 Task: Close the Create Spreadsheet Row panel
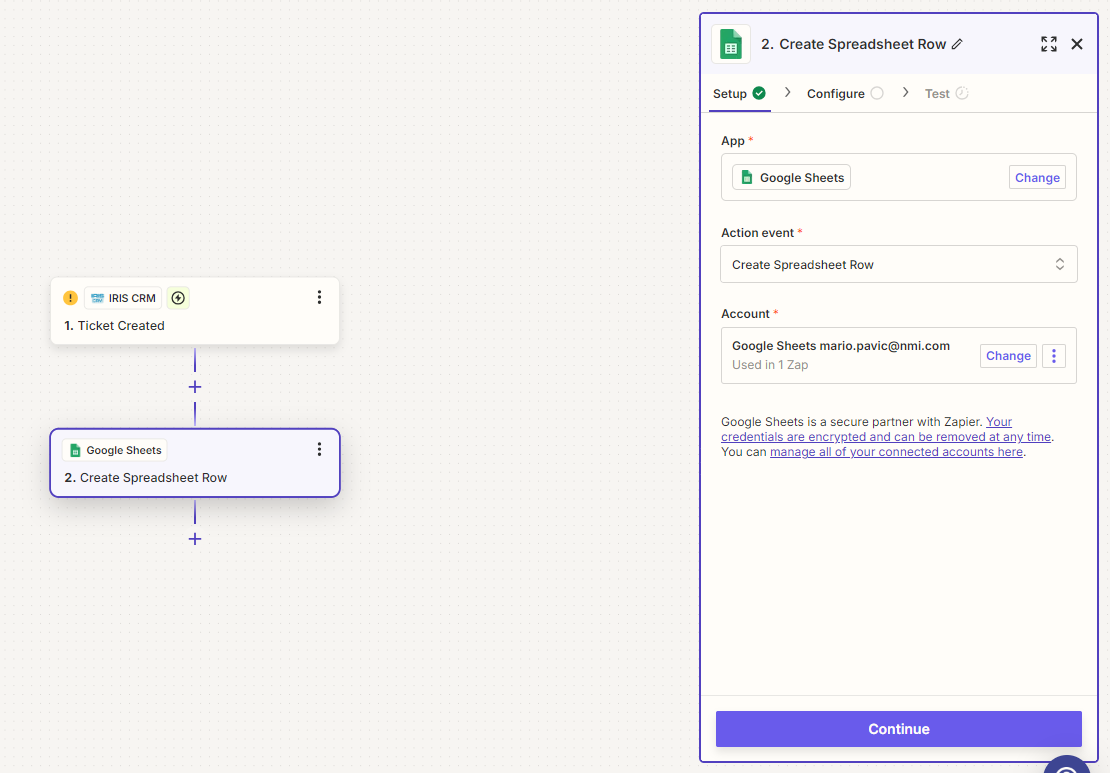(x=1077, y=44)
